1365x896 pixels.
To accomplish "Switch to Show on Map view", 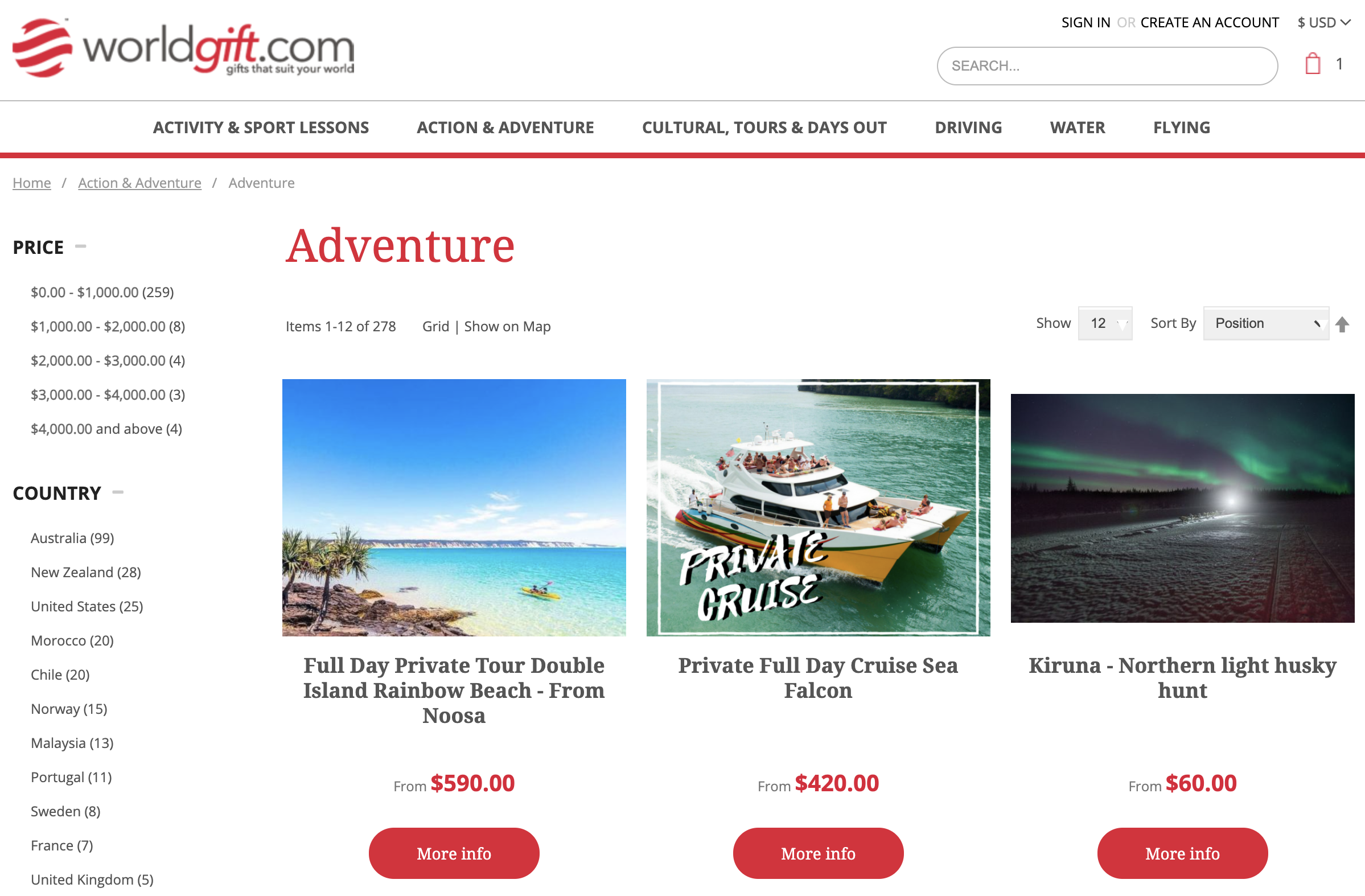I will tap(507, 326).
